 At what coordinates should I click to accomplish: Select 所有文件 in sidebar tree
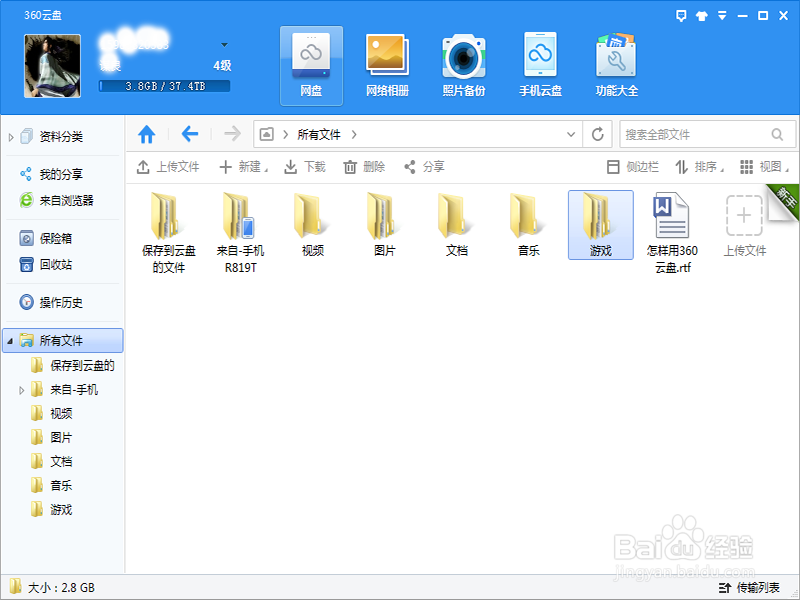click(63, 340)
